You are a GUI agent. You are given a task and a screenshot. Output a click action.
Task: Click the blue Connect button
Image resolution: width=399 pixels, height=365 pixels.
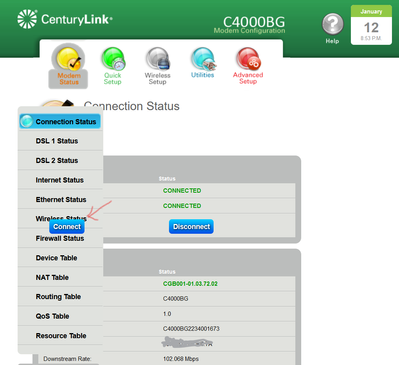point(67,227)
